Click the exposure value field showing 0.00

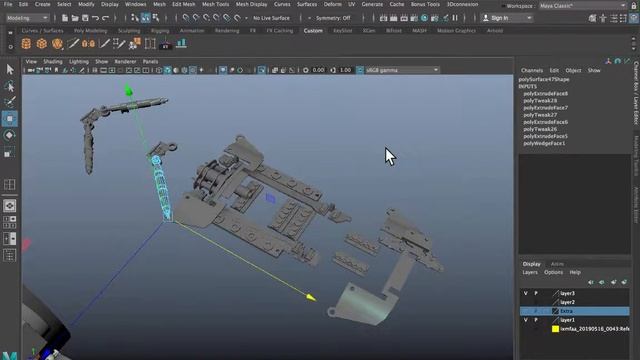318,70
